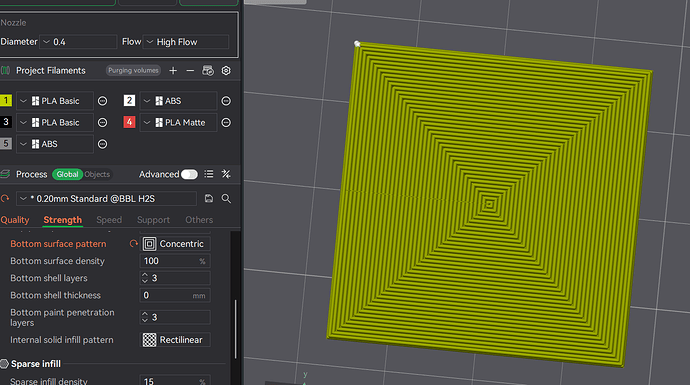The height and width of the screenshot is (385, 690).
Task: Reset process preset with orange undo arrow
Action: tap(5, 198)
